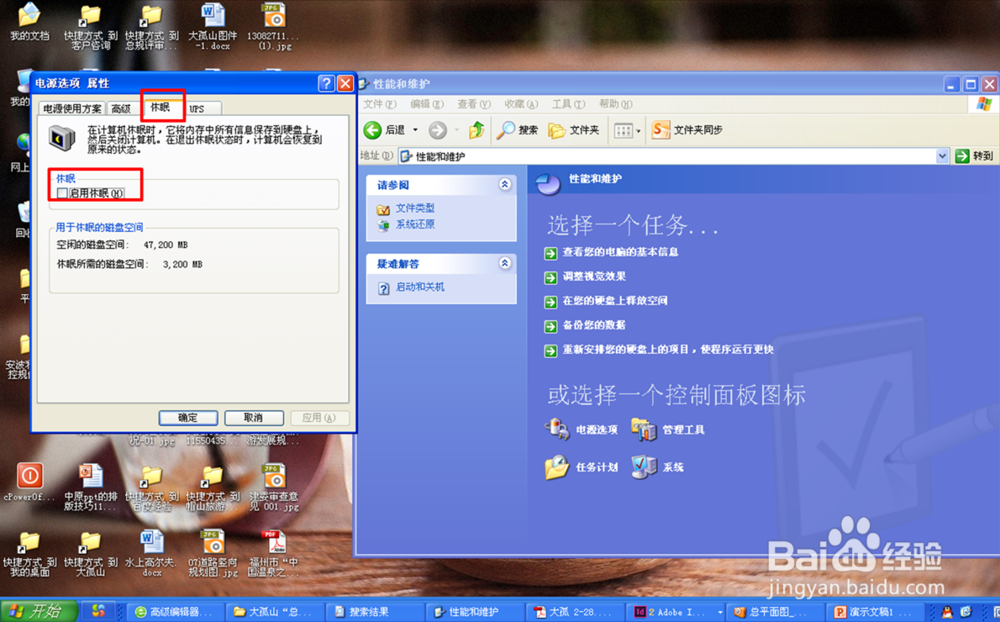The width and height of the screenshot is (1000, 622).
Task: Select the 大孤山图件-1.docx desktop file
Action: 212,26
